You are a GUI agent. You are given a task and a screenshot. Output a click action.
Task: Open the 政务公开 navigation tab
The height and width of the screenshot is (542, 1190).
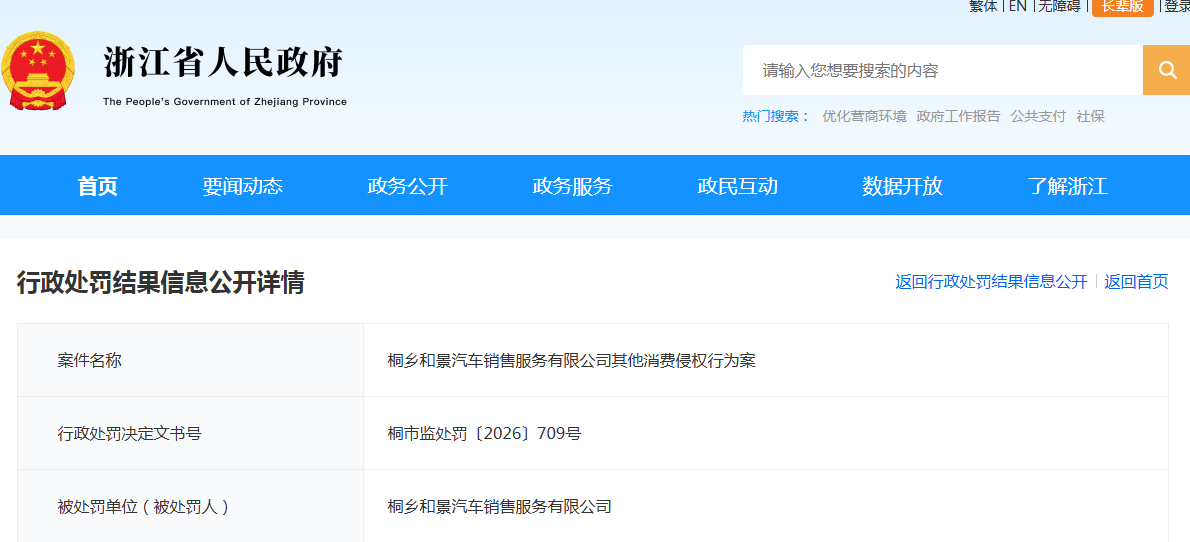(x=408, y=186)
